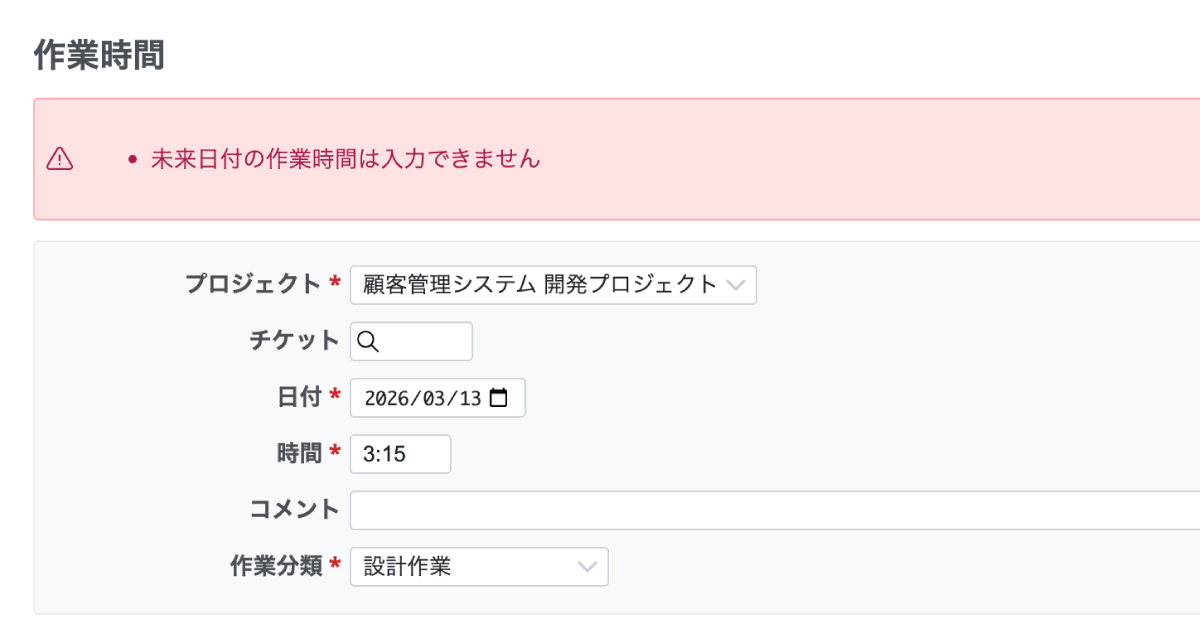1200x630 pixels.
Task: Select the month 03 segment of the date
Action: (434, 398)
